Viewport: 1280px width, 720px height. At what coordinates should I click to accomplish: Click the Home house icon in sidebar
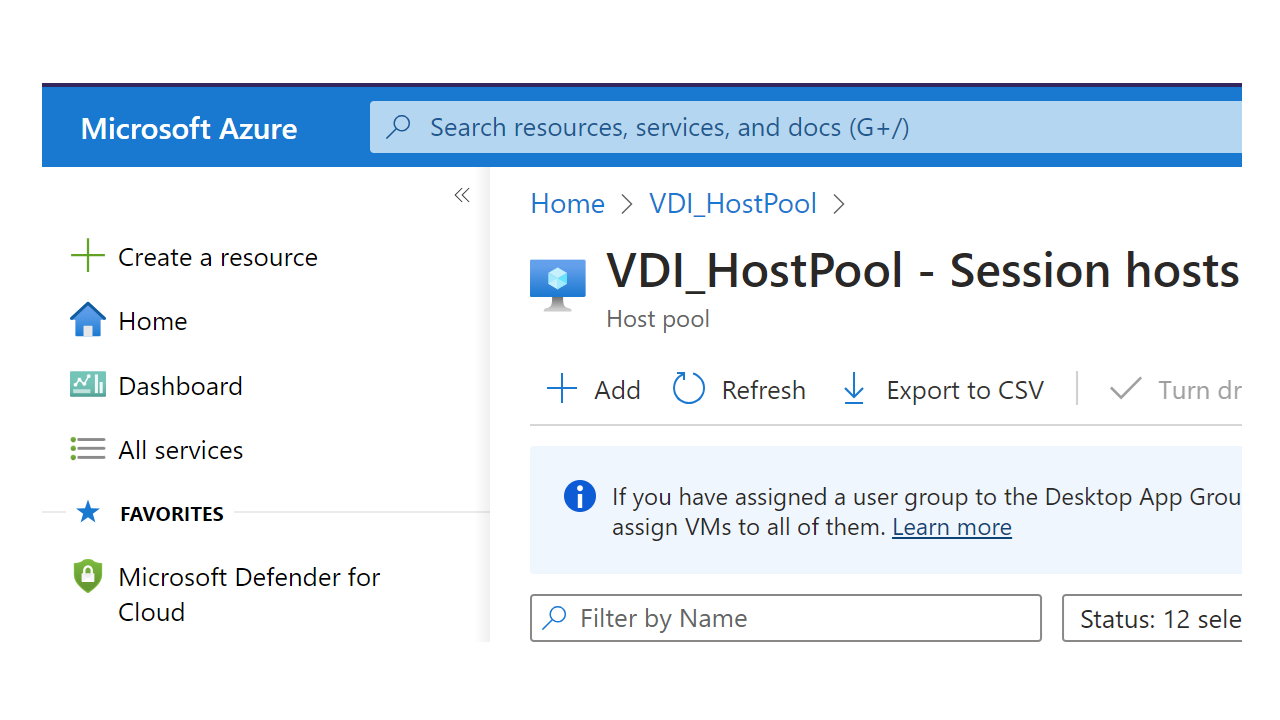88,321
